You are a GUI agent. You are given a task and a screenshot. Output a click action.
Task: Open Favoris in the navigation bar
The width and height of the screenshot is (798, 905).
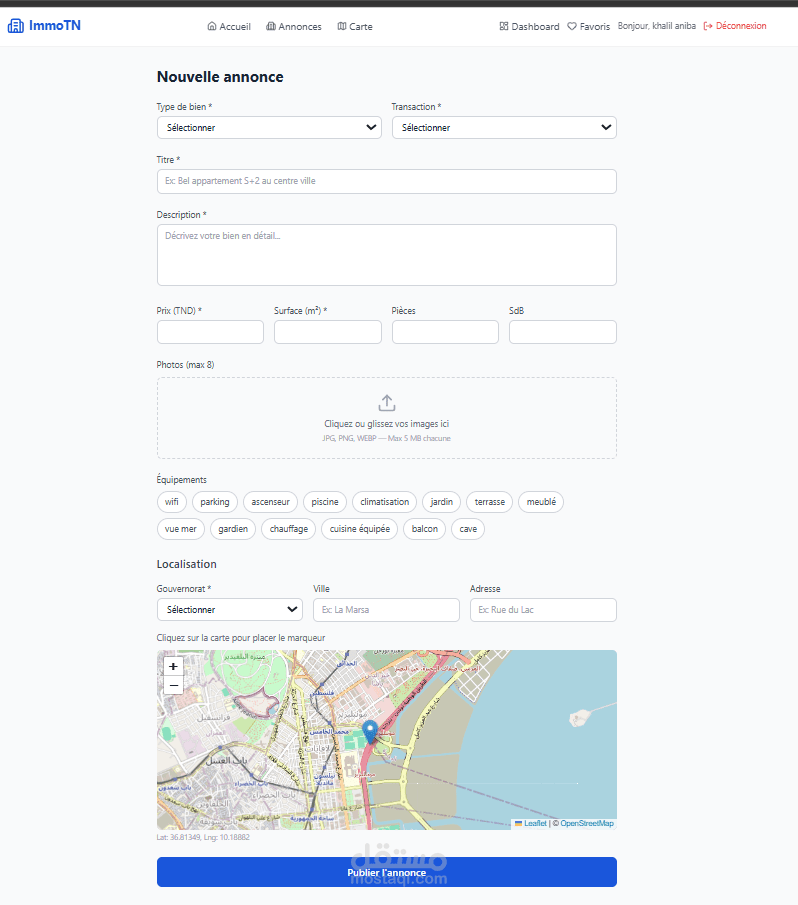[589, 27]
